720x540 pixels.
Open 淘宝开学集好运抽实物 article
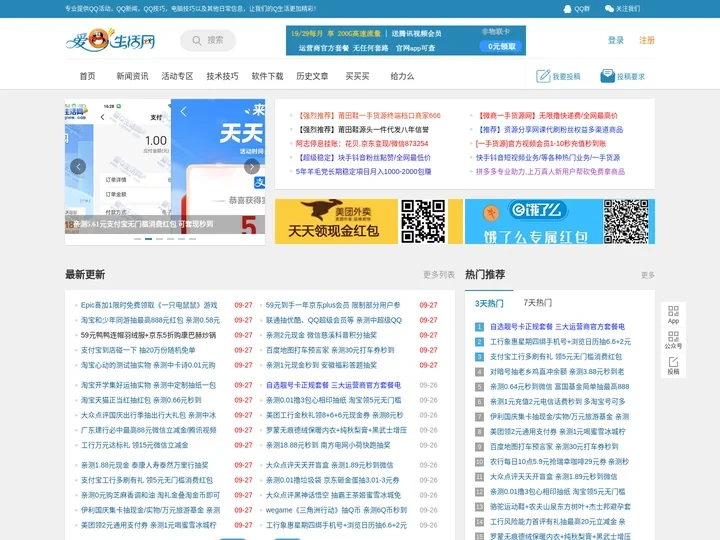[148, 385]
